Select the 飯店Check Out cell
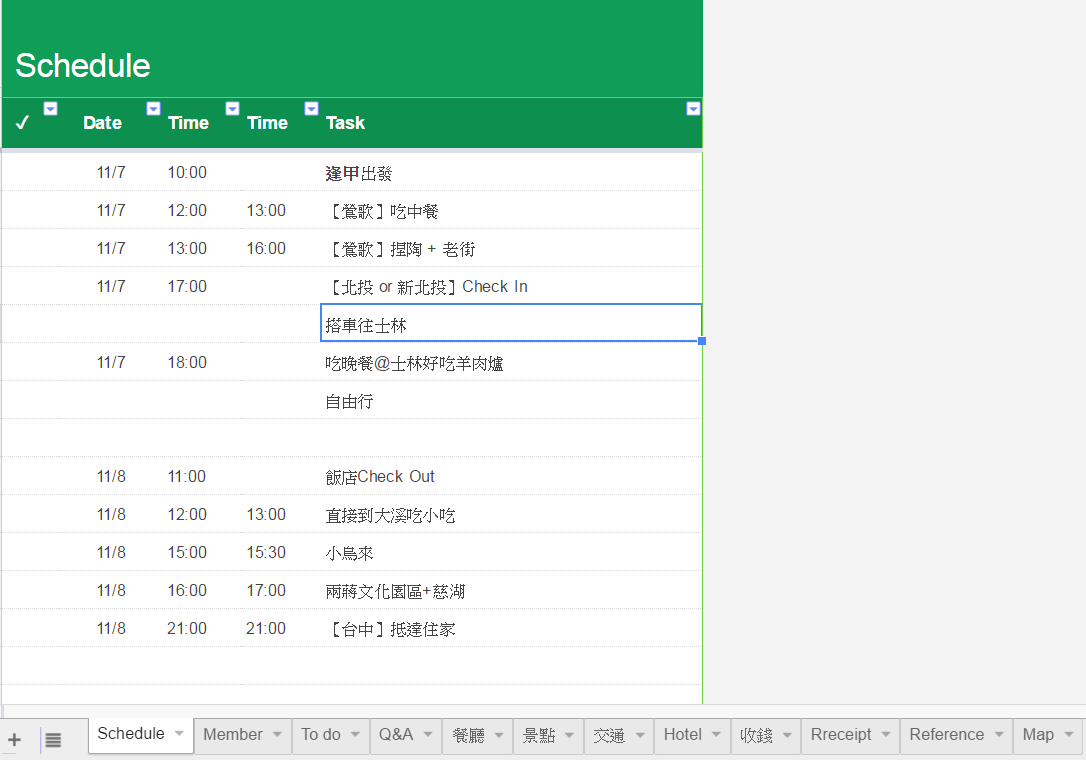This screenshot has width=1086, height=760. (511, 476)
